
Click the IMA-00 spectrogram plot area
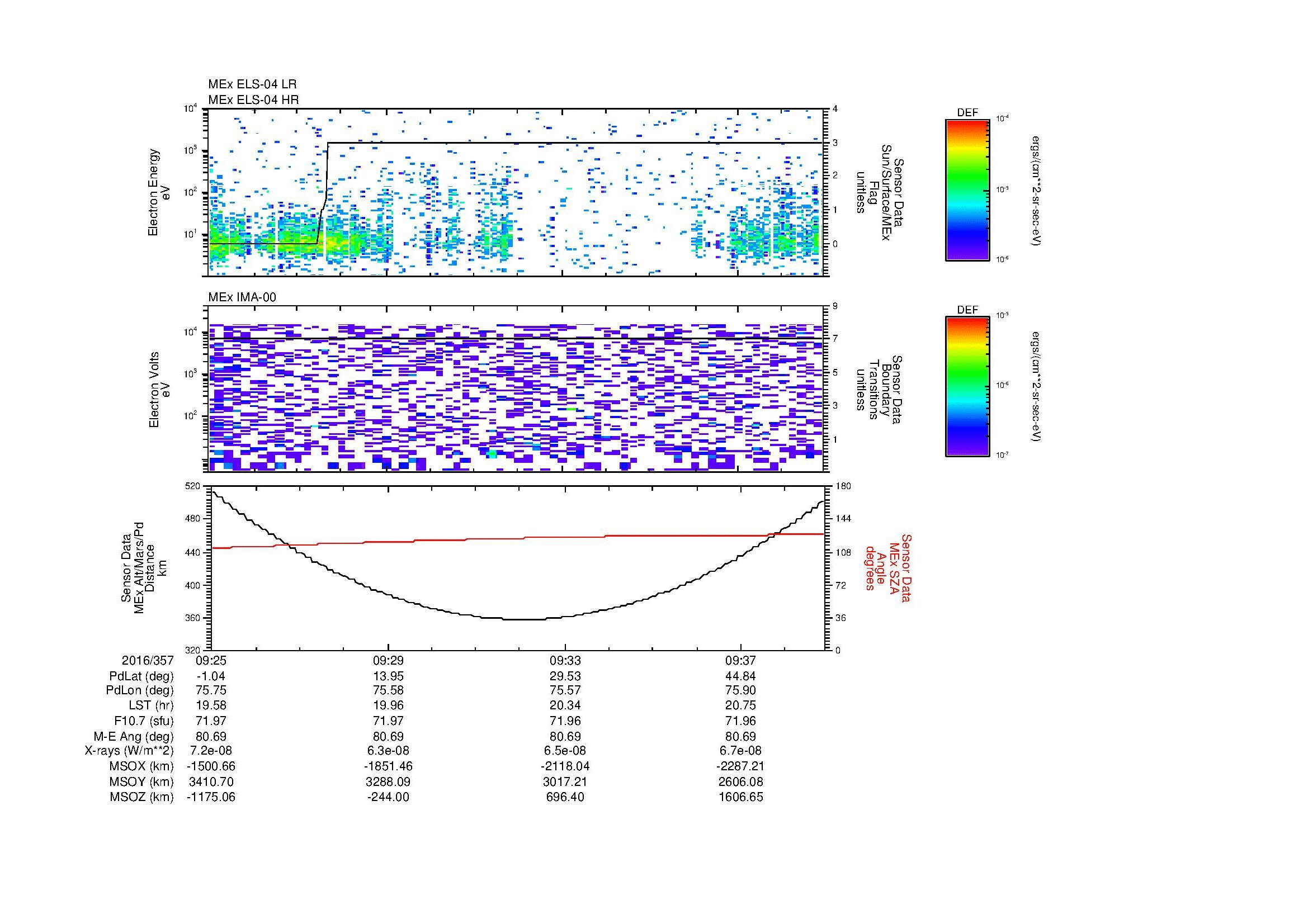coord(516,389)
